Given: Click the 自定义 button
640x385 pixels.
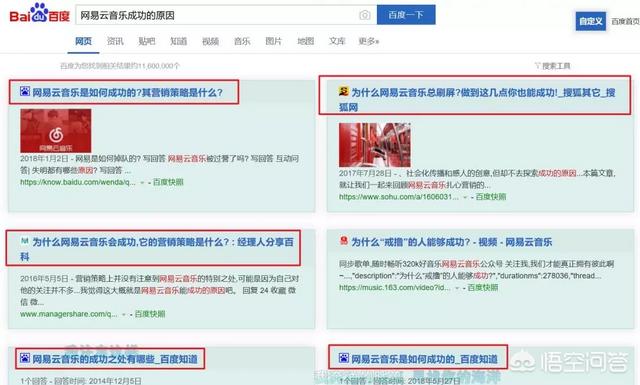Looking at the screenshot, I should [x=590, y=21].
